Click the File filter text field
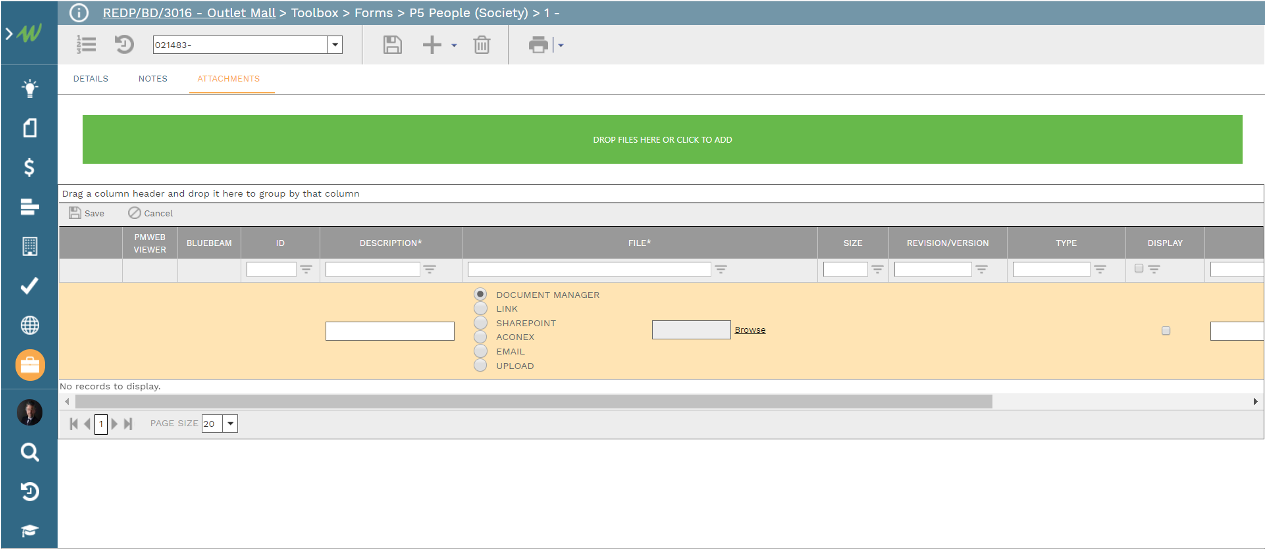The image size is (1266, 550). coord(590,269)
